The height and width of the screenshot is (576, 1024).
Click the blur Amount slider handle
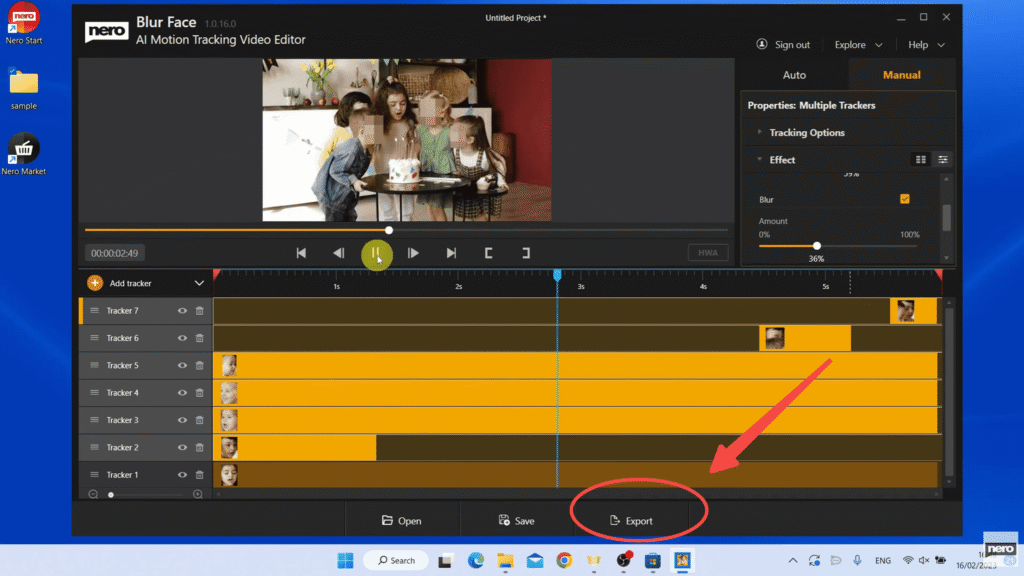816,246
